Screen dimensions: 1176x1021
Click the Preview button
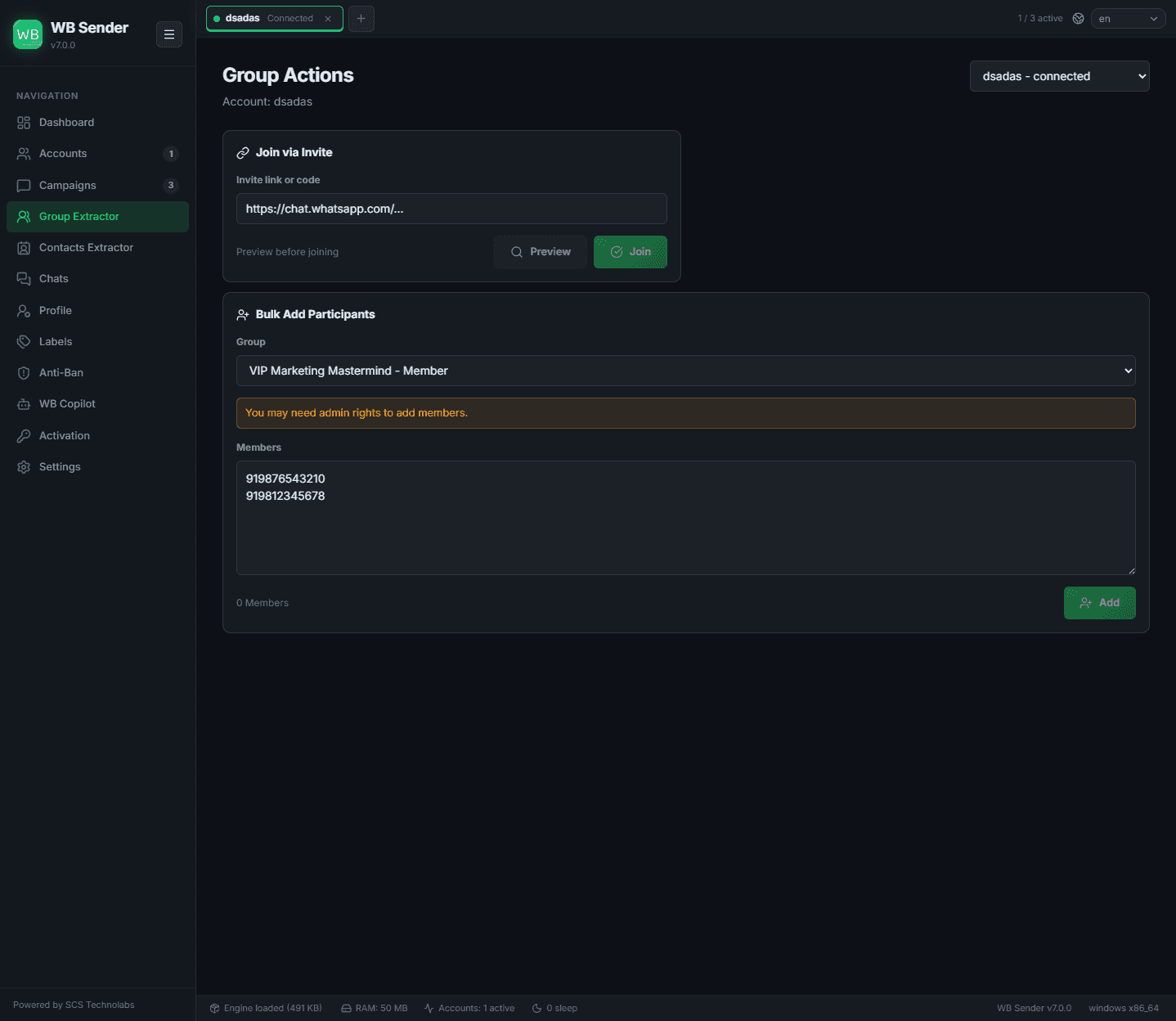541,252
